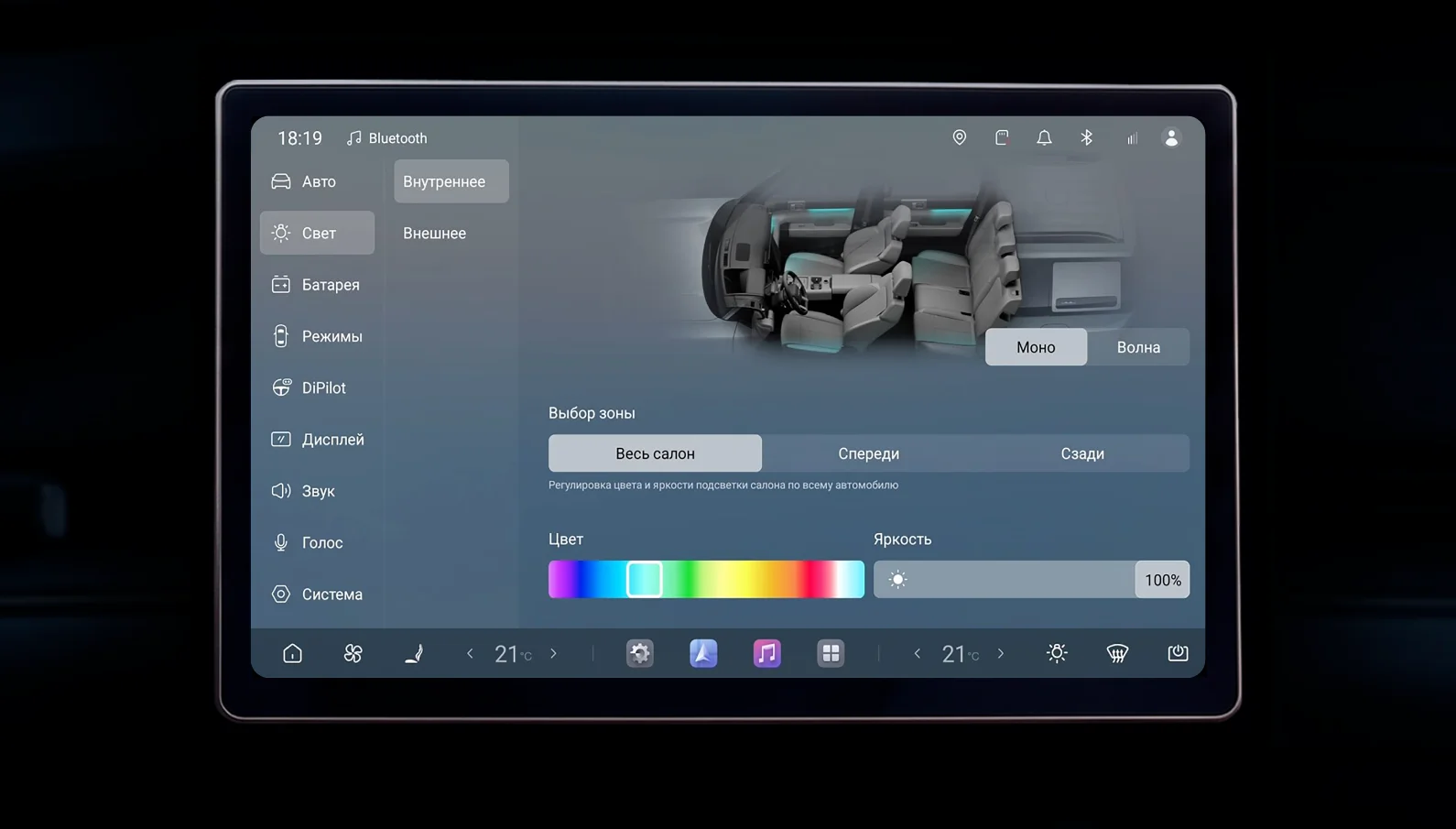Select Волна lighting mode
Viewport: 1456px width, 829px height.
coord(1138,347)
